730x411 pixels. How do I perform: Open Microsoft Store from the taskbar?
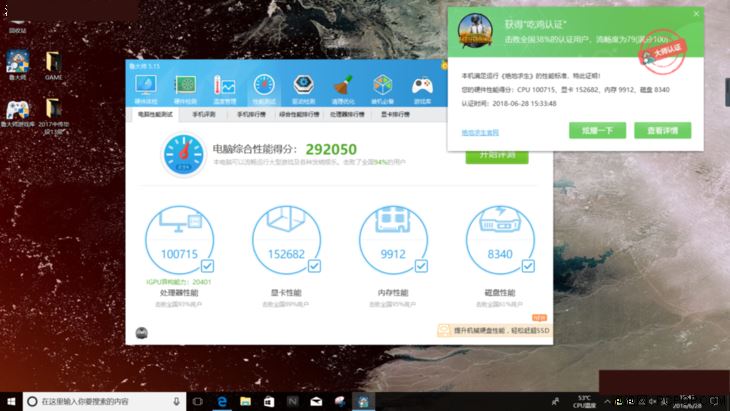click(269, 401)
